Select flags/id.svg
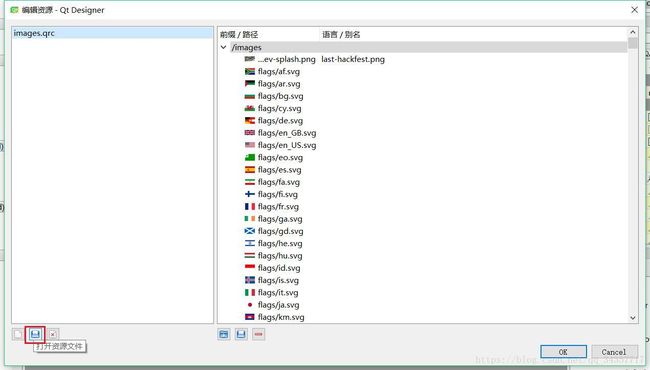 pyautogui.click(x=279, y=268)
